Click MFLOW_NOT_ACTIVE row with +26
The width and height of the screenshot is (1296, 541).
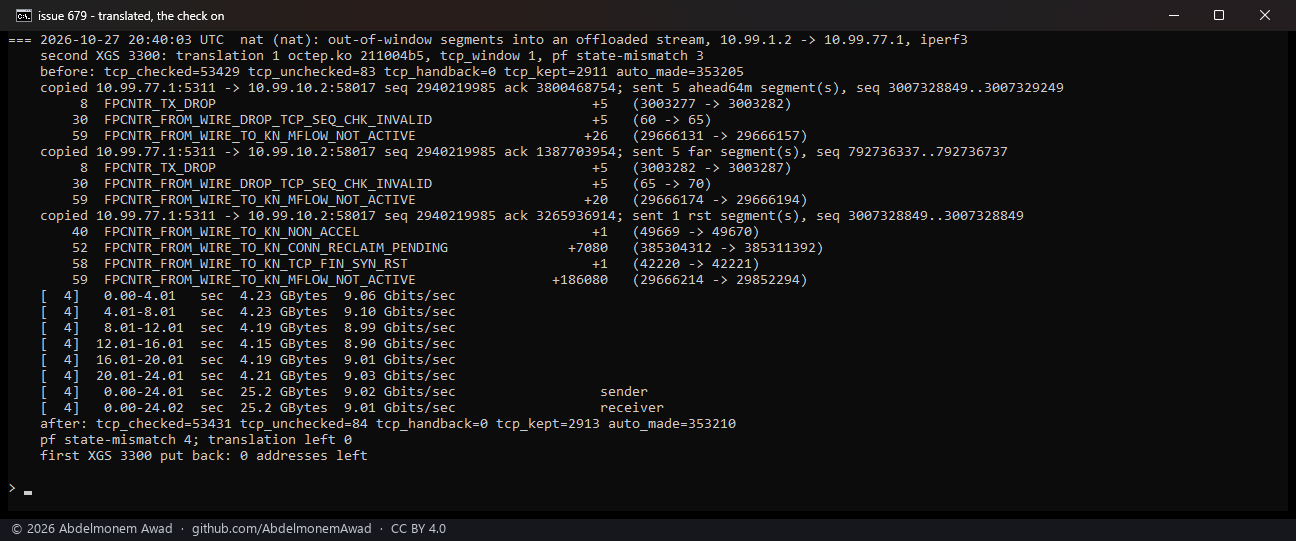pyautogui.click(x=440, y=136)
